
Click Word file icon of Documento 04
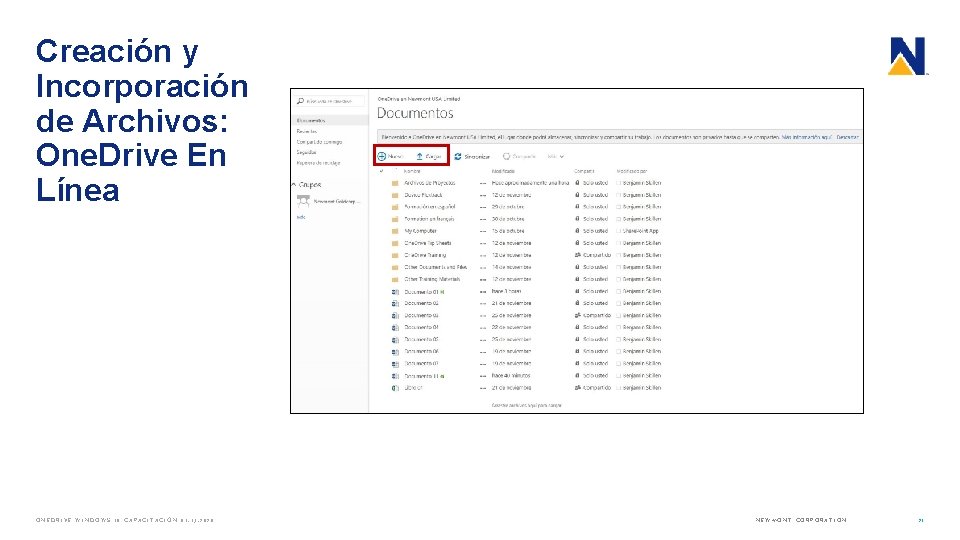click(x=396, y=328)
